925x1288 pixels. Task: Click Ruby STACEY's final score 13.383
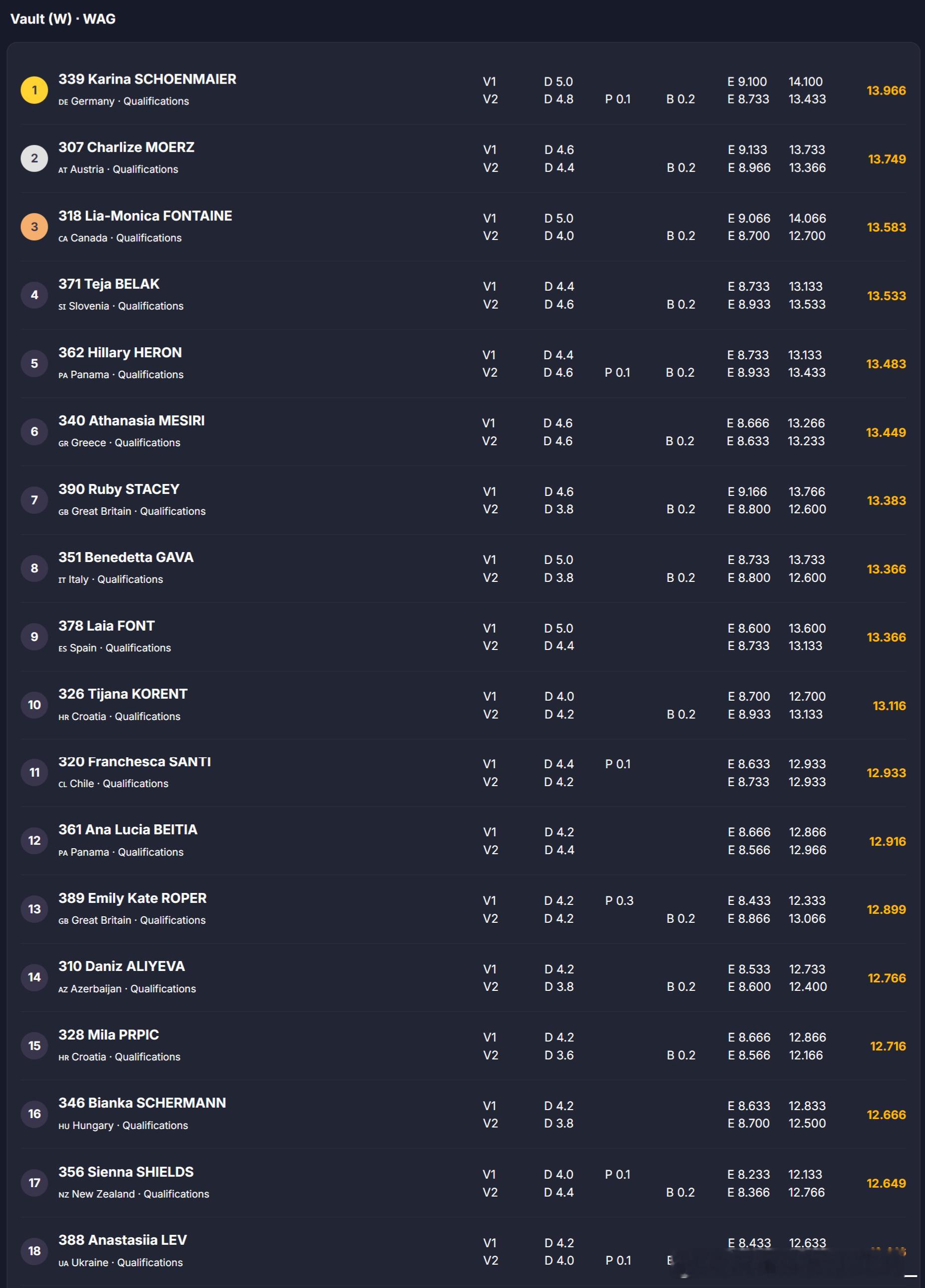886,501
